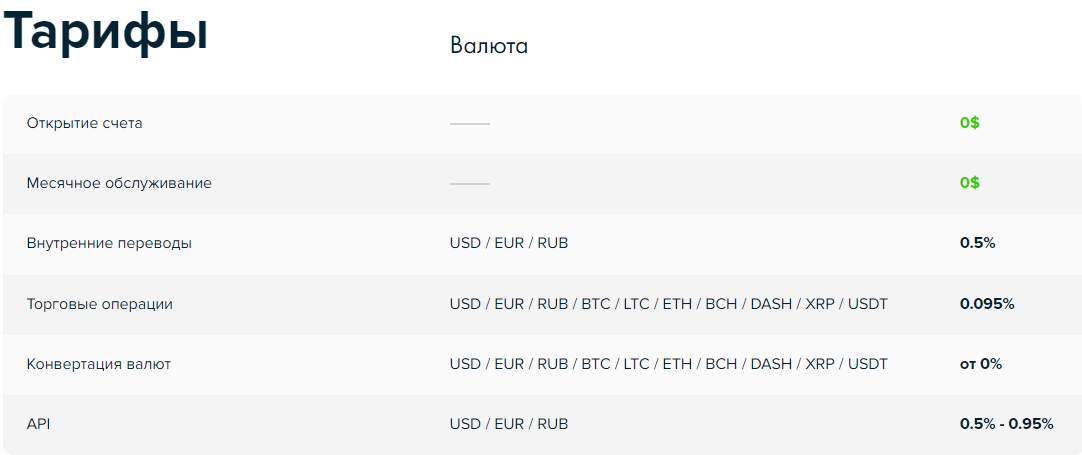Click the Месячное обслуживание row label

pos(119,184)
